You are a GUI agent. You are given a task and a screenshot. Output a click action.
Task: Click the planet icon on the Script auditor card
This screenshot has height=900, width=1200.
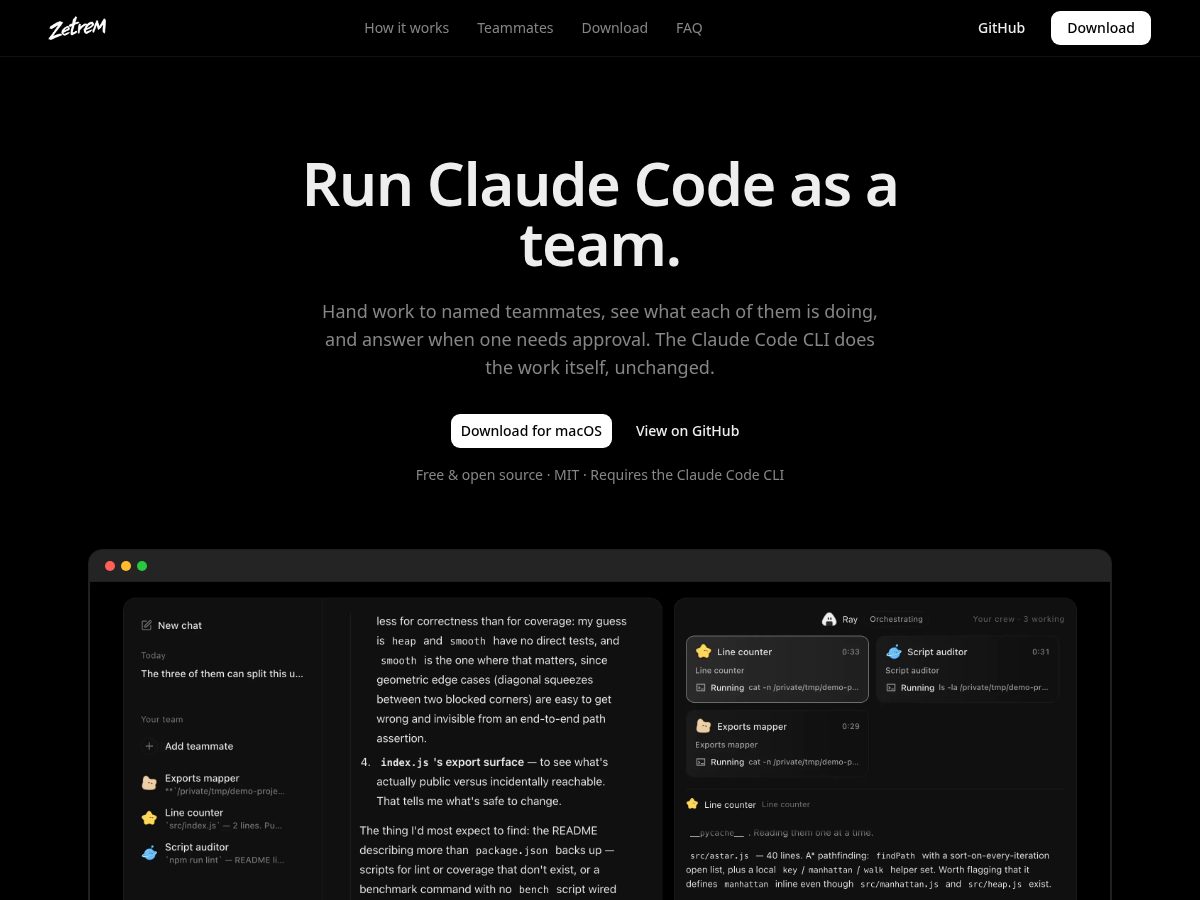tap(894, 651)
